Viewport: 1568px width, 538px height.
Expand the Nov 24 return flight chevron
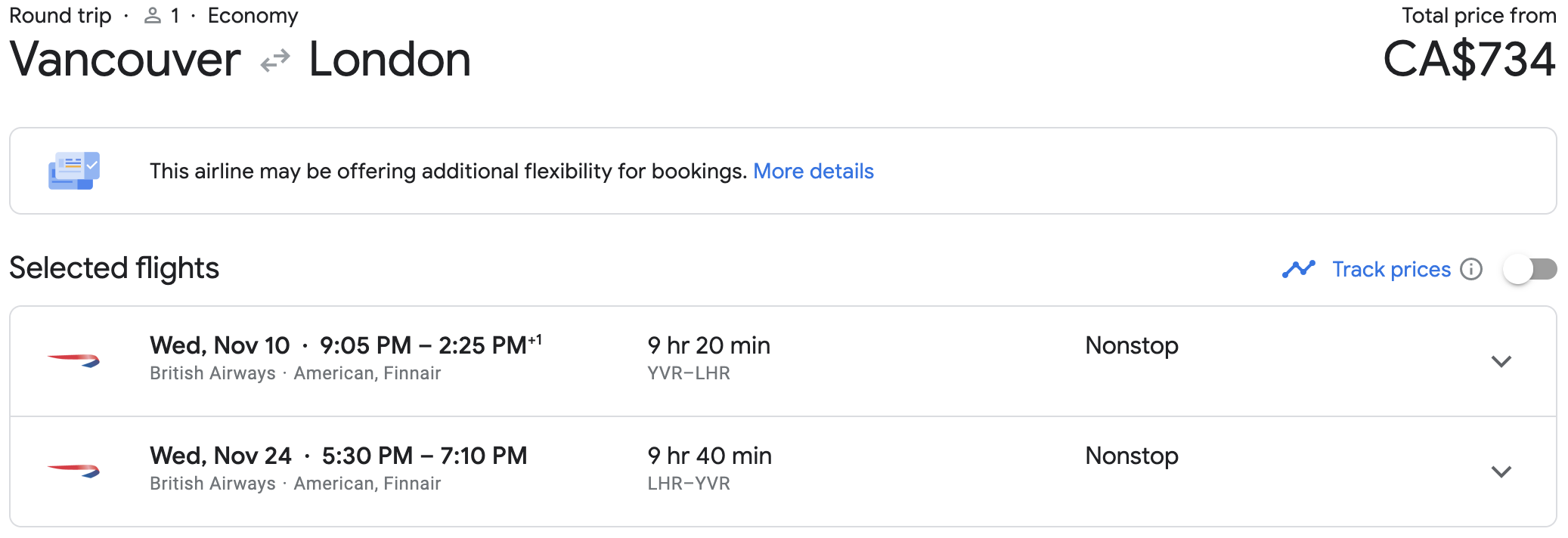(1501, 472)
